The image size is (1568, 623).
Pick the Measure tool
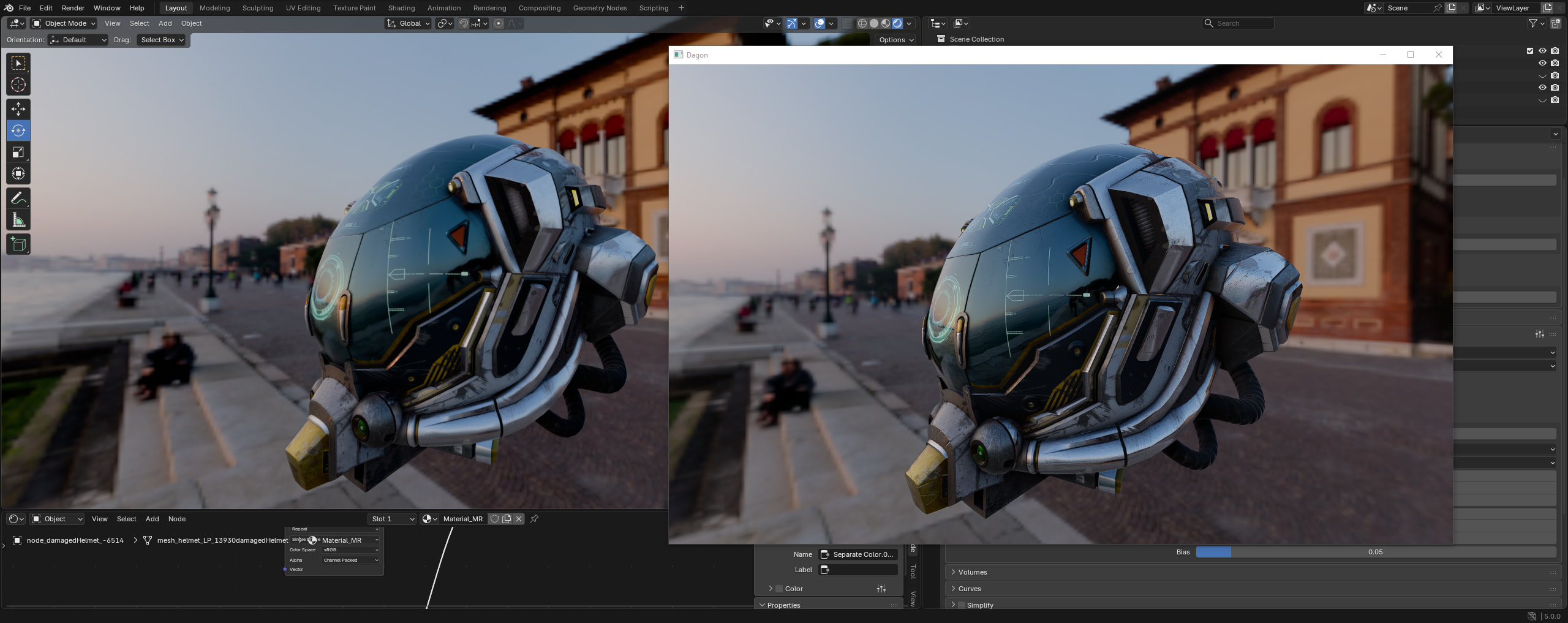(18, 221)
